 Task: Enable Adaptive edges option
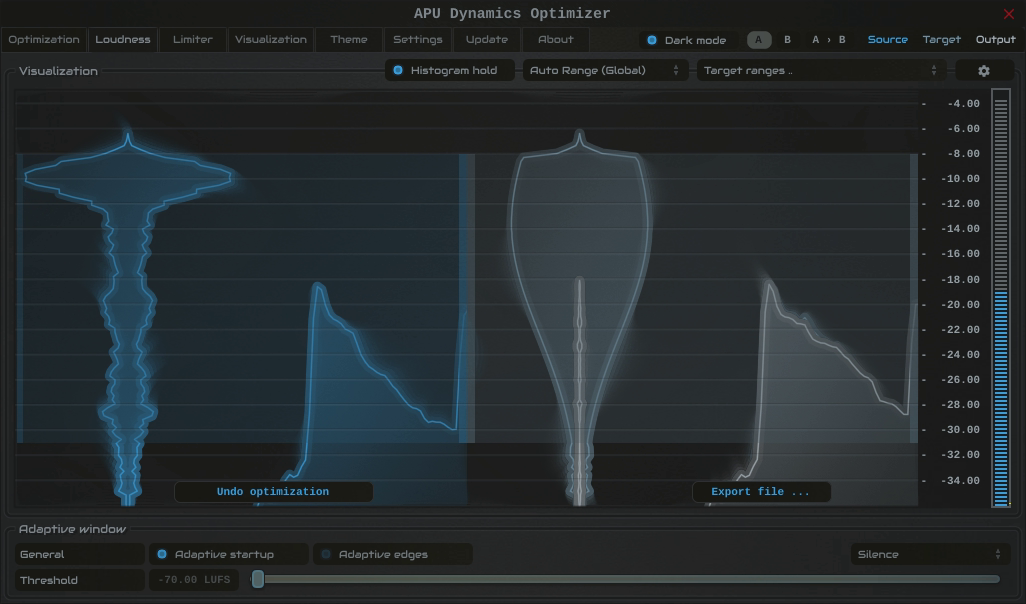pos(393,554)
